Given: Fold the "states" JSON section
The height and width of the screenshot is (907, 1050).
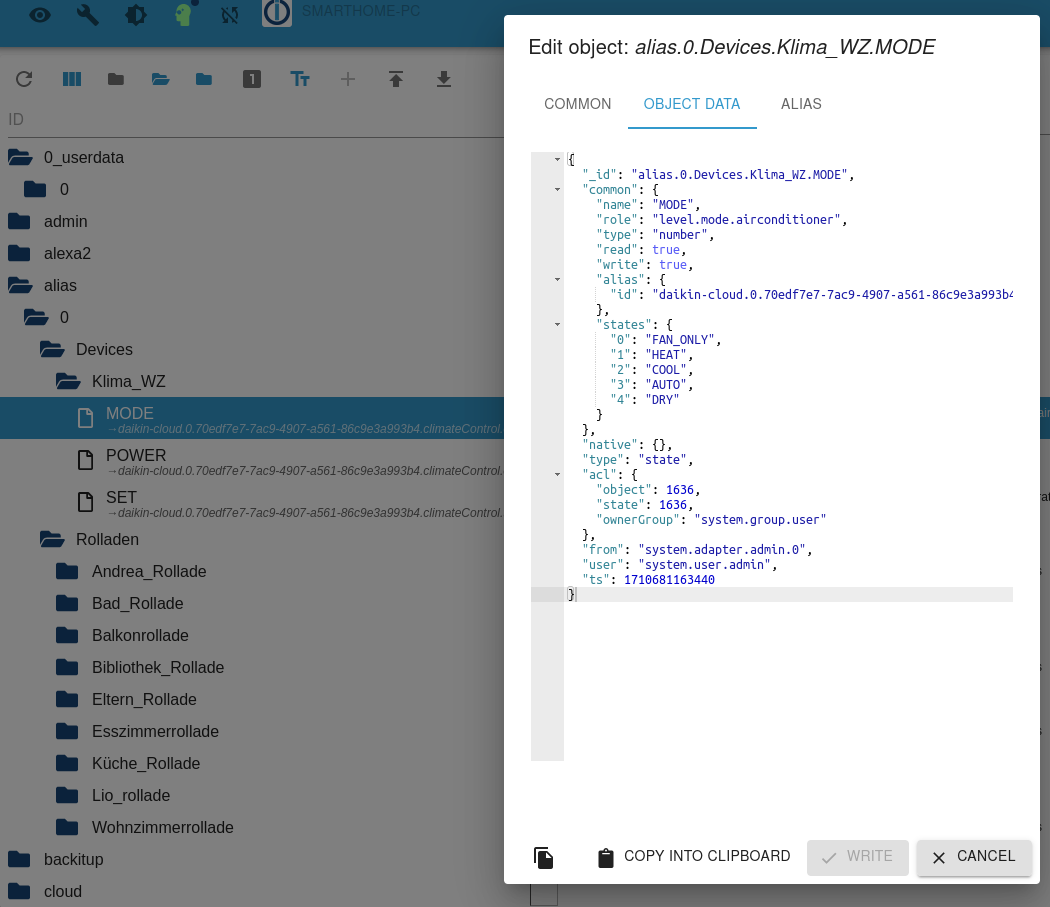Looking at the screenshot, I should (x=557, y=324).
